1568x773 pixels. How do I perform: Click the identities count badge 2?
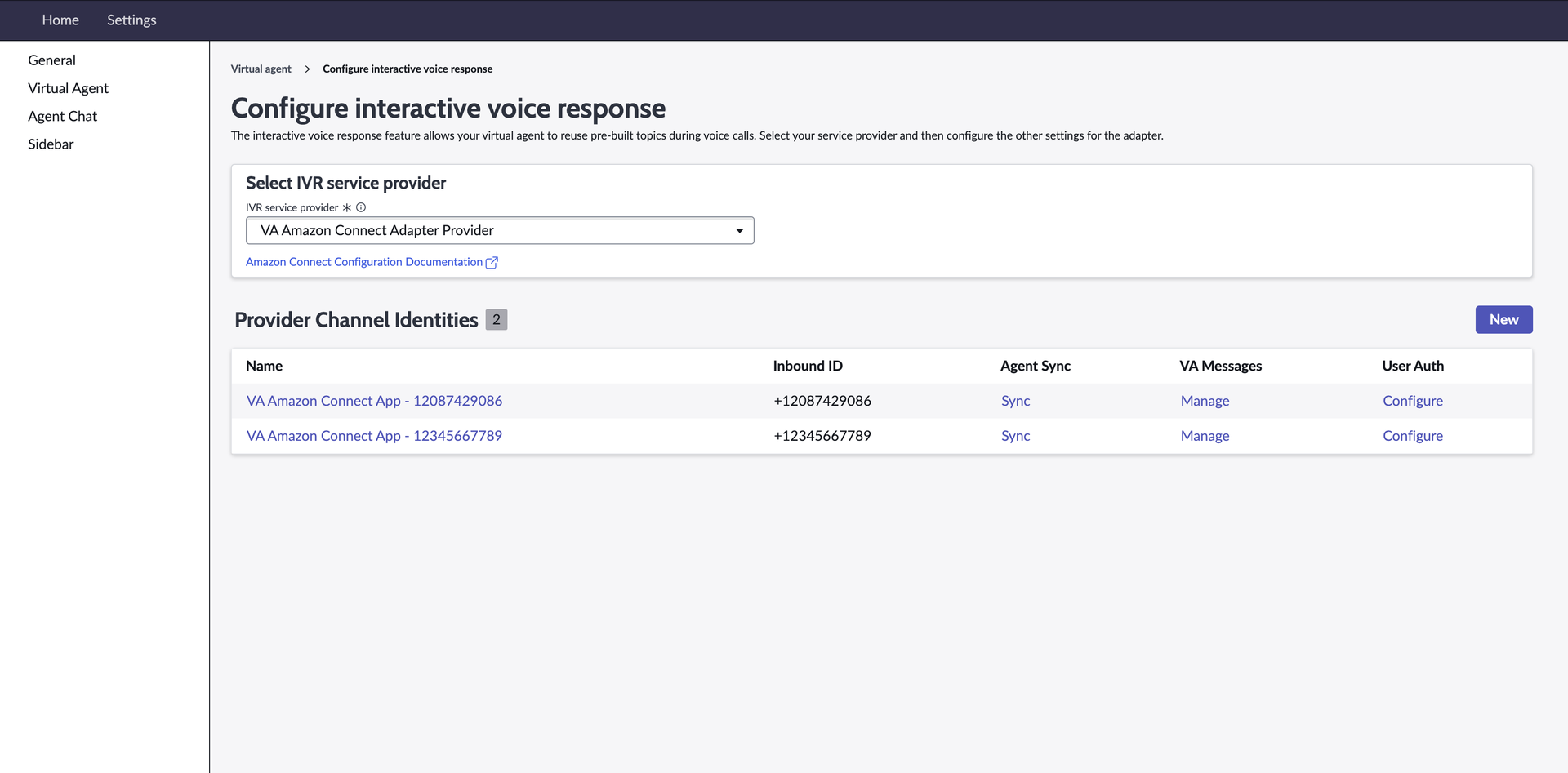tap(497, 320)
